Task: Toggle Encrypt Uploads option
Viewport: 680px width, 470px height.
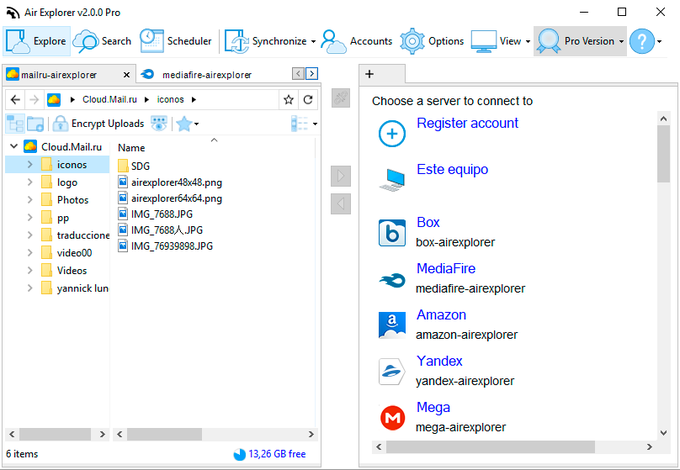Action: point(98,124)
